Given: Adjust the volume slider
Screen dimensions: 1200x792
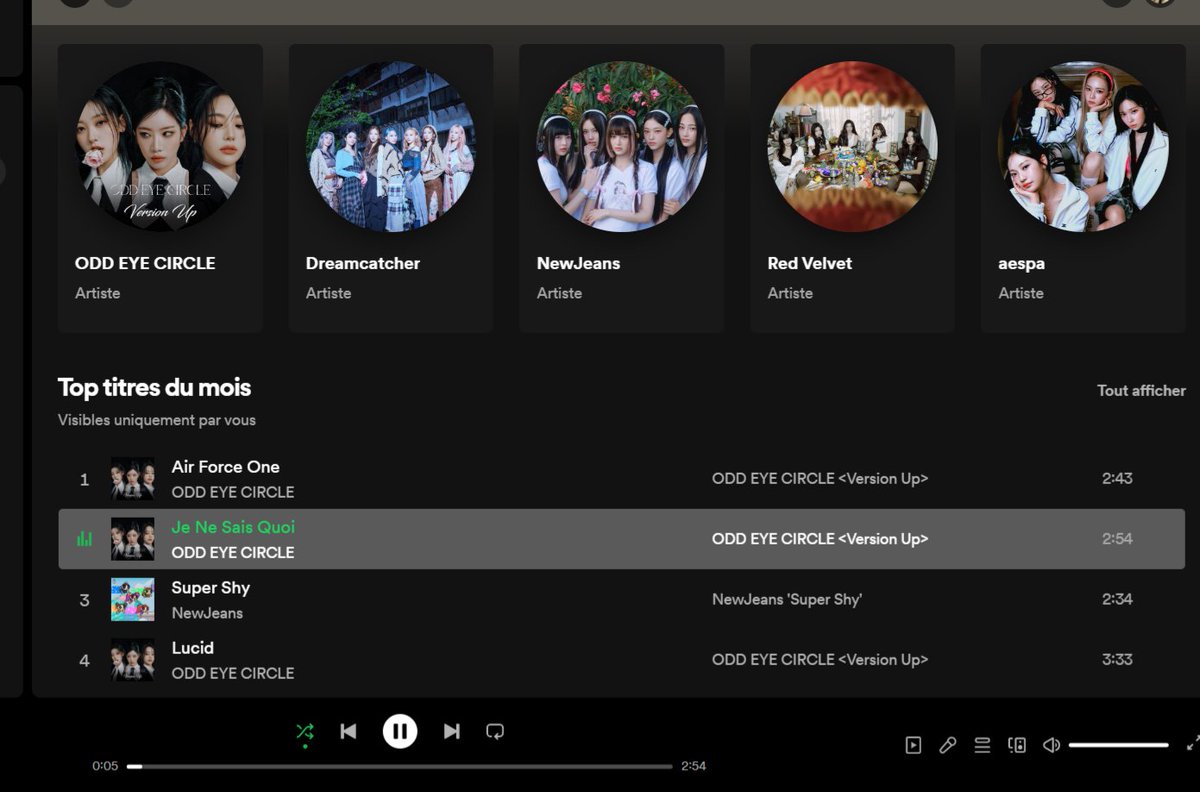Looking at the screenshot, I should tap(1118, 745).
